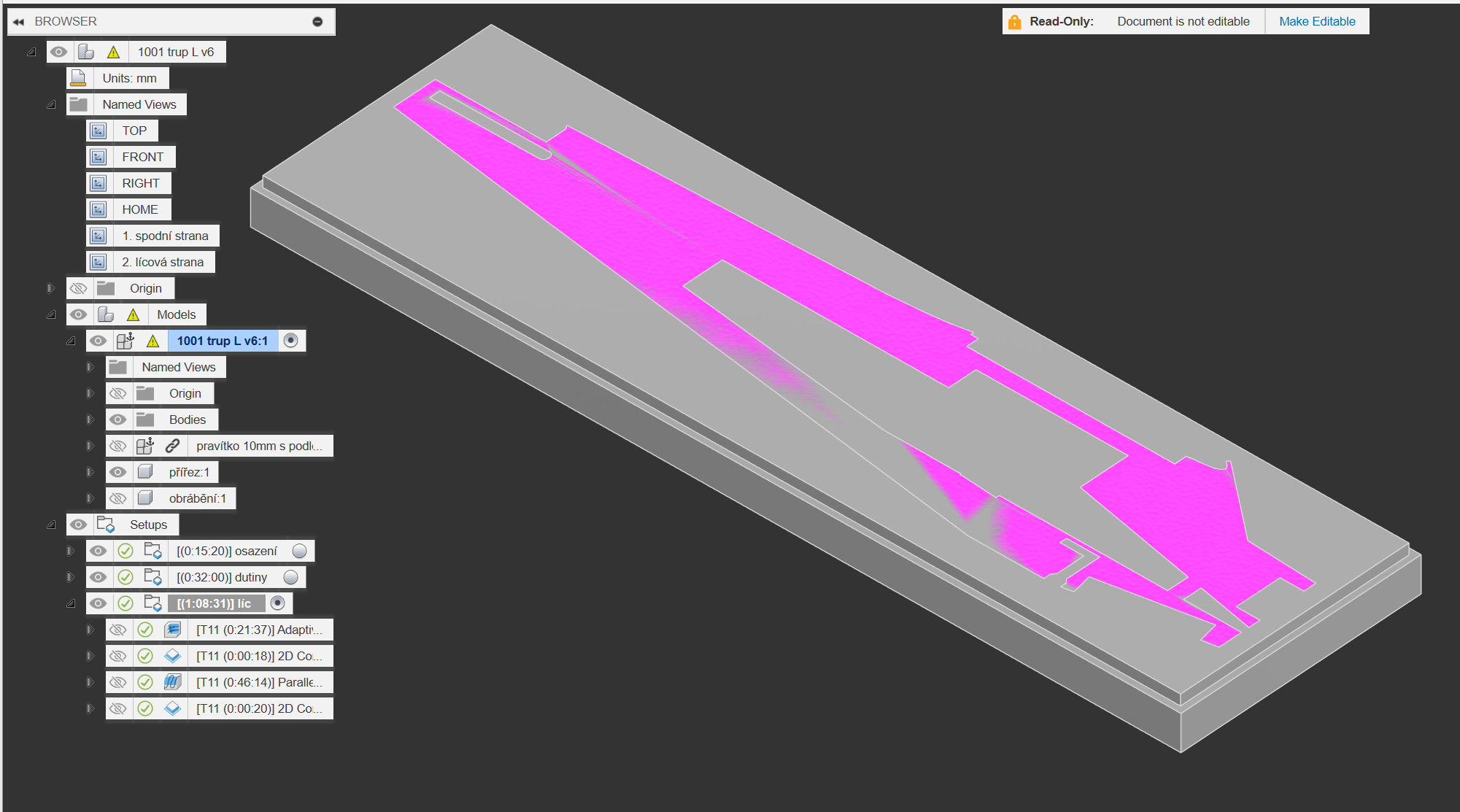Image resolution: width=1460 pixels, height=812 pixels.
Task: Click the Adaptive clearing operation icon
Action: coord(172,630)
